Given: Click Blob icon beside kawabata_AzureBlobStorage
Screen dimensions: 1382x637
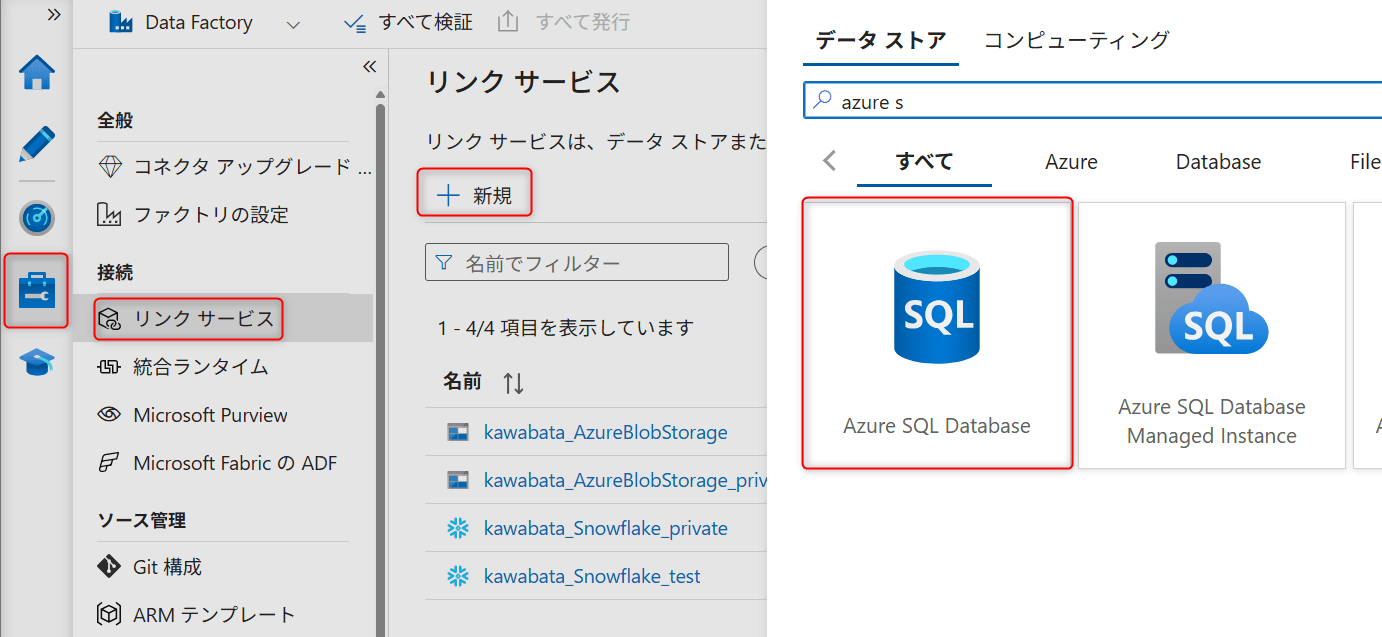Looking at the screenshot, I should [458, 433].
